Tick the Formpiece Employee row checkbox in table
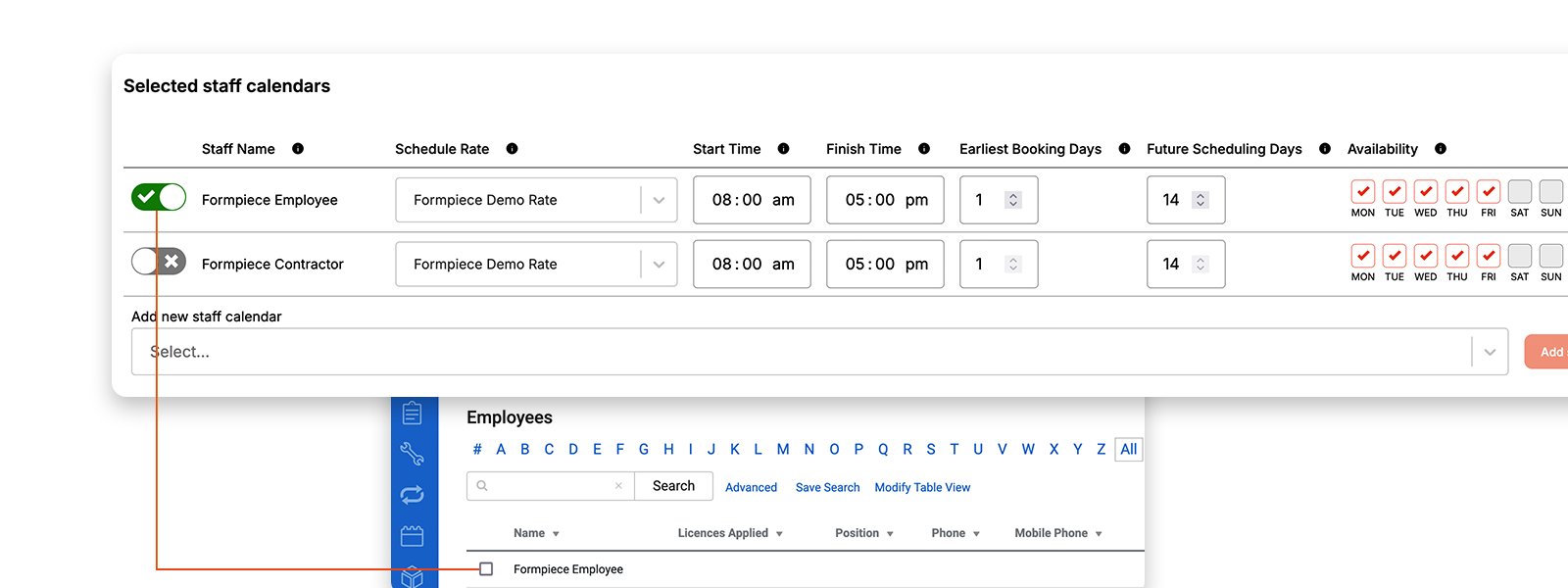1568x588 pixels. point(486,569)
